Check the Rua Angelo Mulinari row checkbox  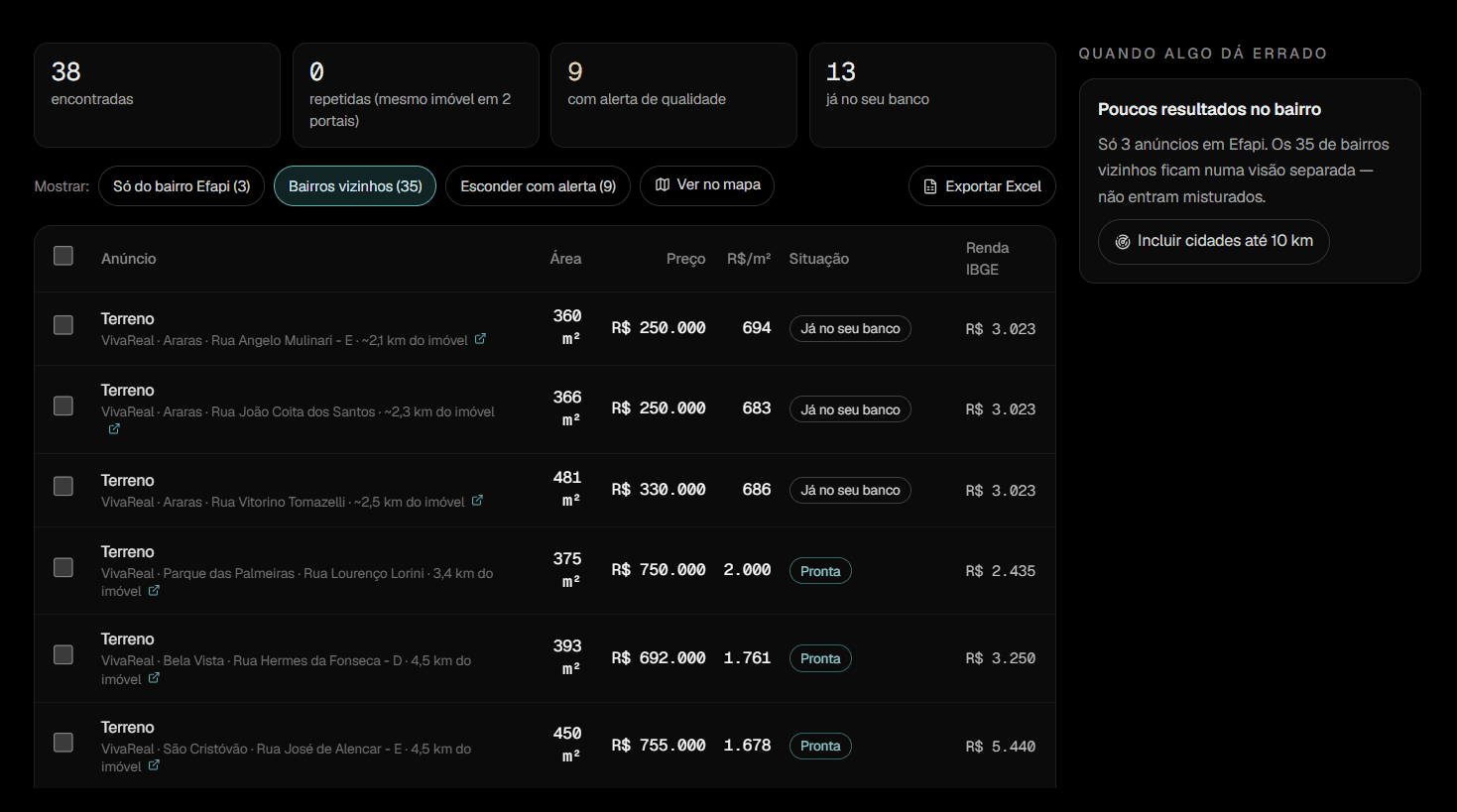tap(63, 325)
